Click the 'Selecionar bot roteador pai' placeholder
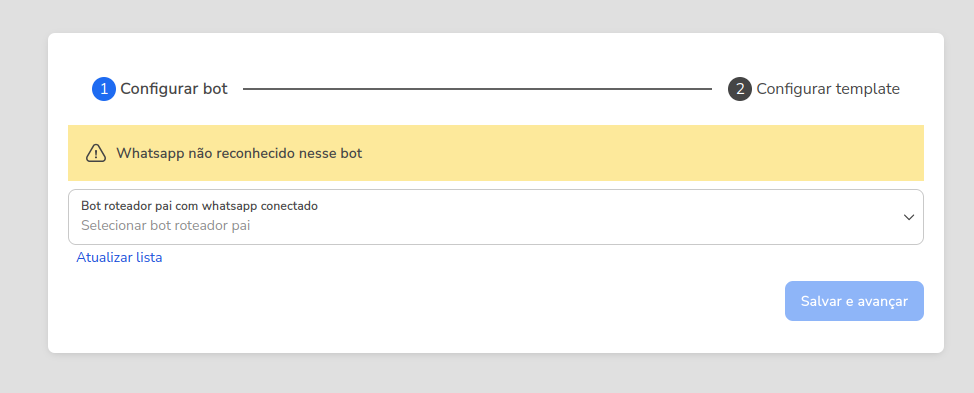The image size is (974, 393). click(x=165, y=225)
